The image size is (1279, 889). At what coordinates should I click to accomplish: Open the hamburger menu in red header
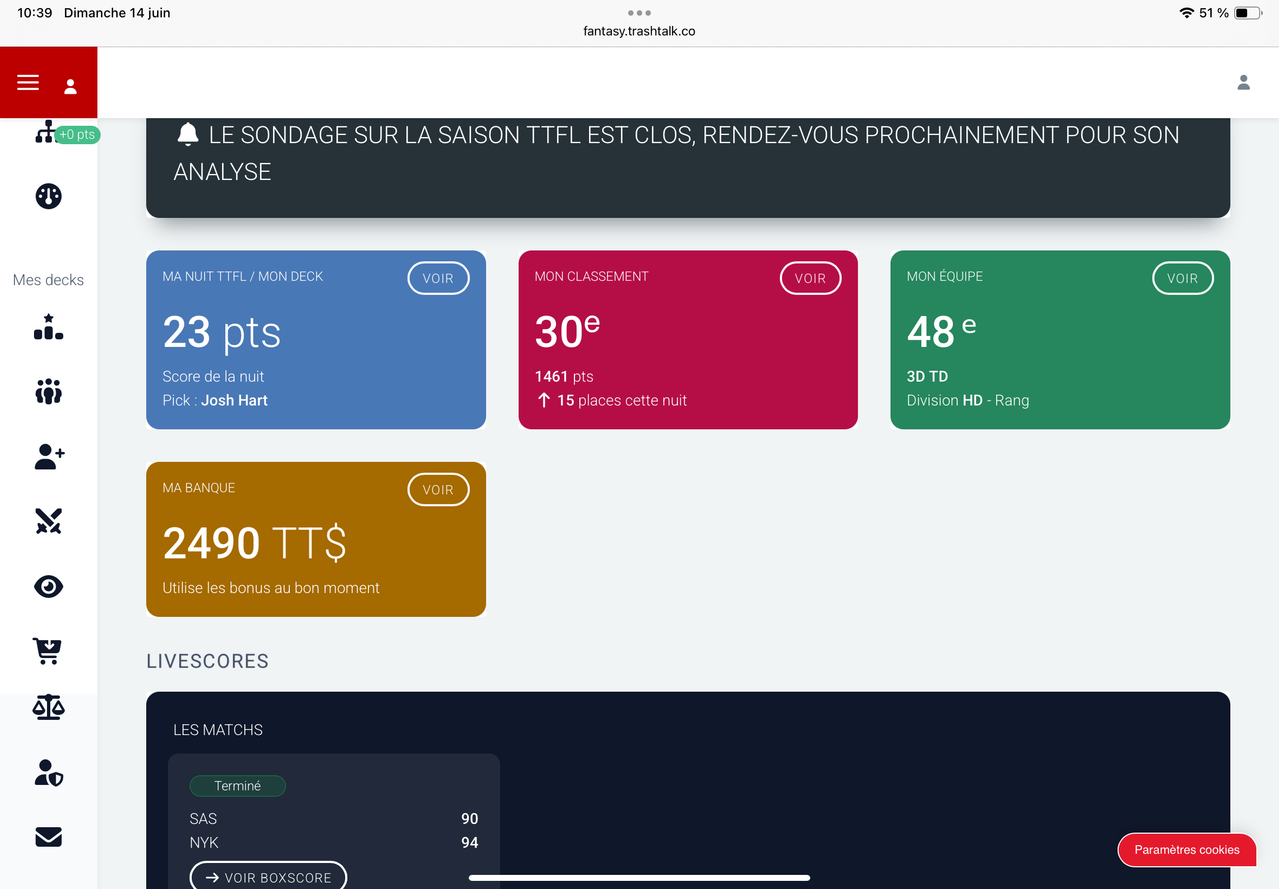[28, 83]
